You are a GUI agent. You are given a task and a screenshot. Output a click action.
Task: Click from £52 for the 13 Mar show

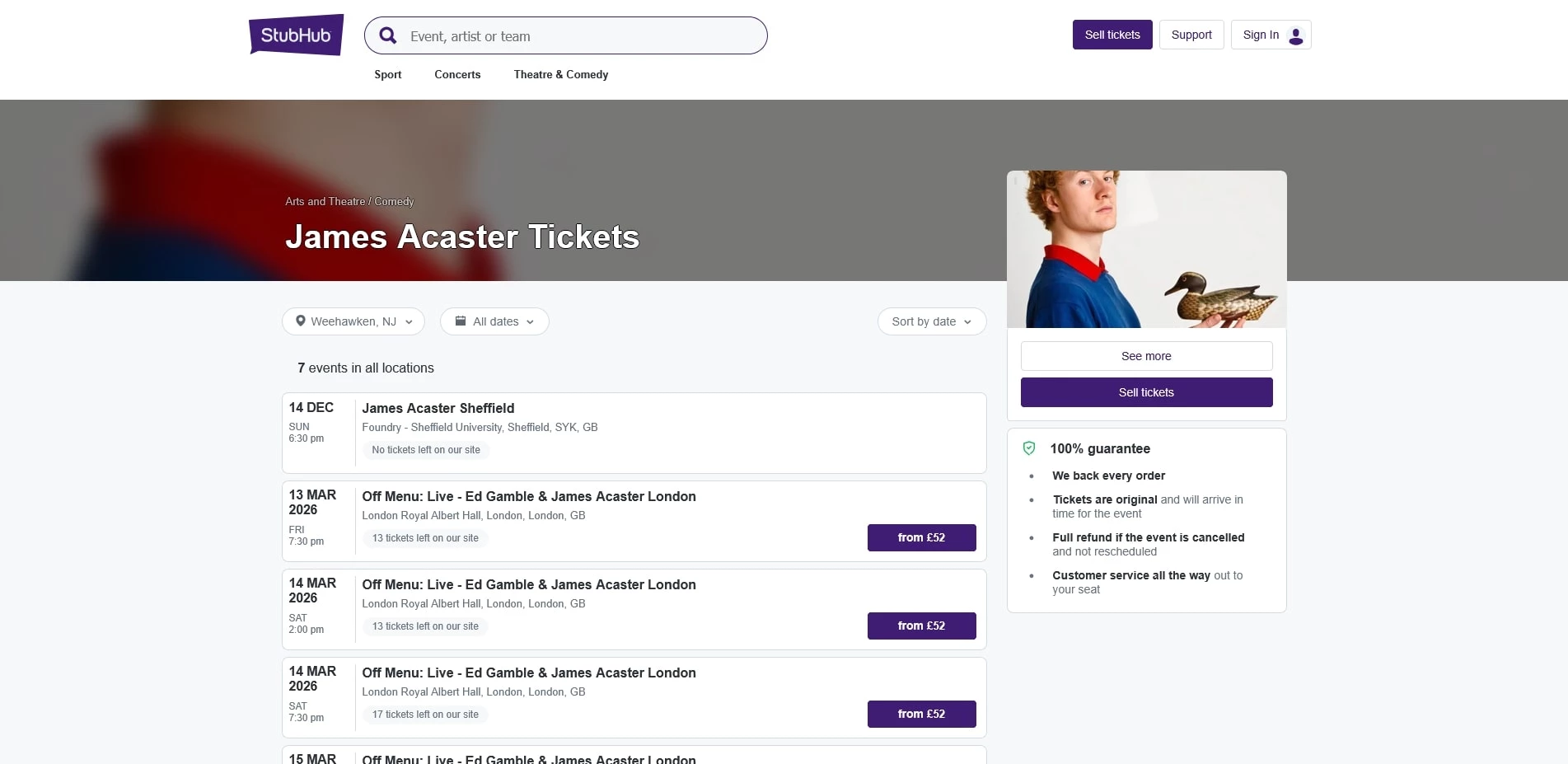pos(920,537)
